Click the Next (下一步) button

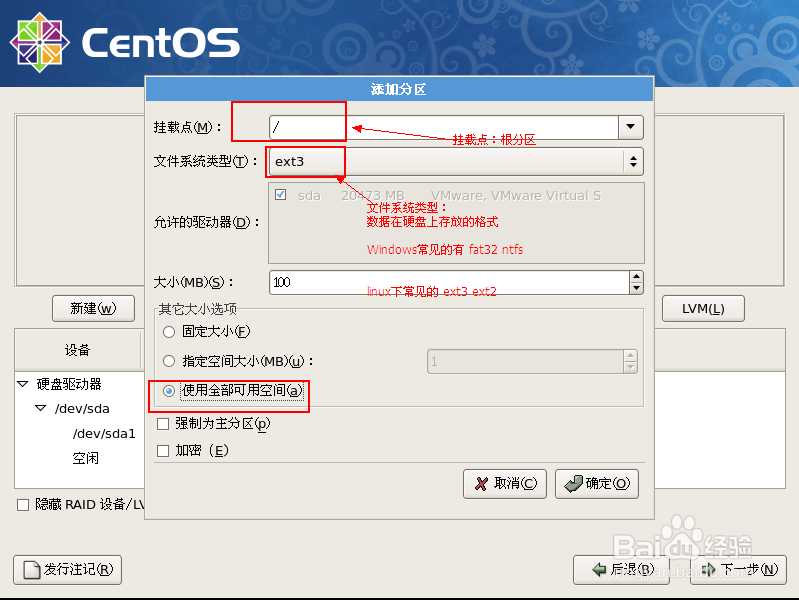(738, 570)
